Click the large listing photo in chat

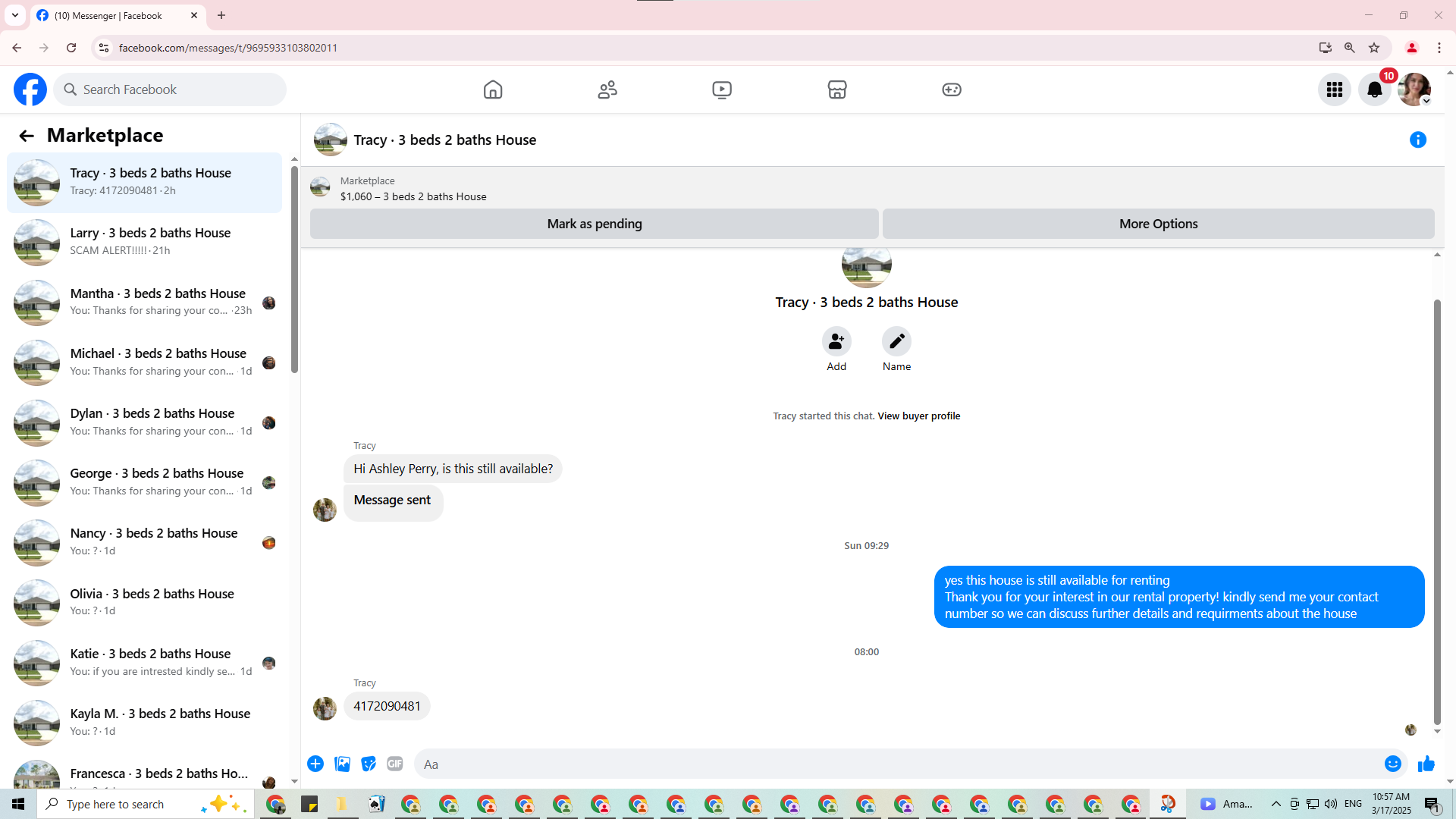pos(867,267)
